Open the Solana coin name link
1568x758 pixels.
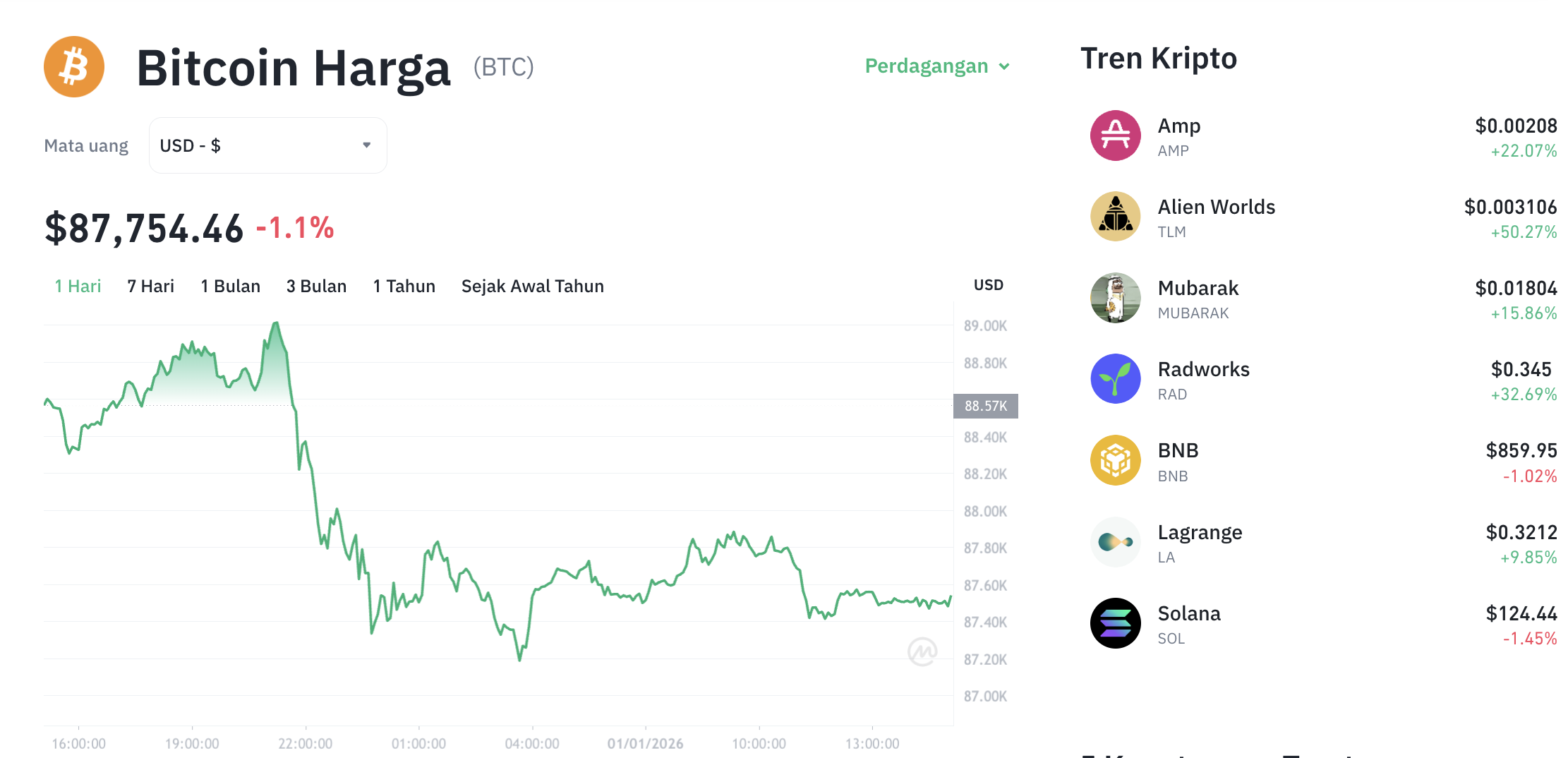(x=1189, y=613)
